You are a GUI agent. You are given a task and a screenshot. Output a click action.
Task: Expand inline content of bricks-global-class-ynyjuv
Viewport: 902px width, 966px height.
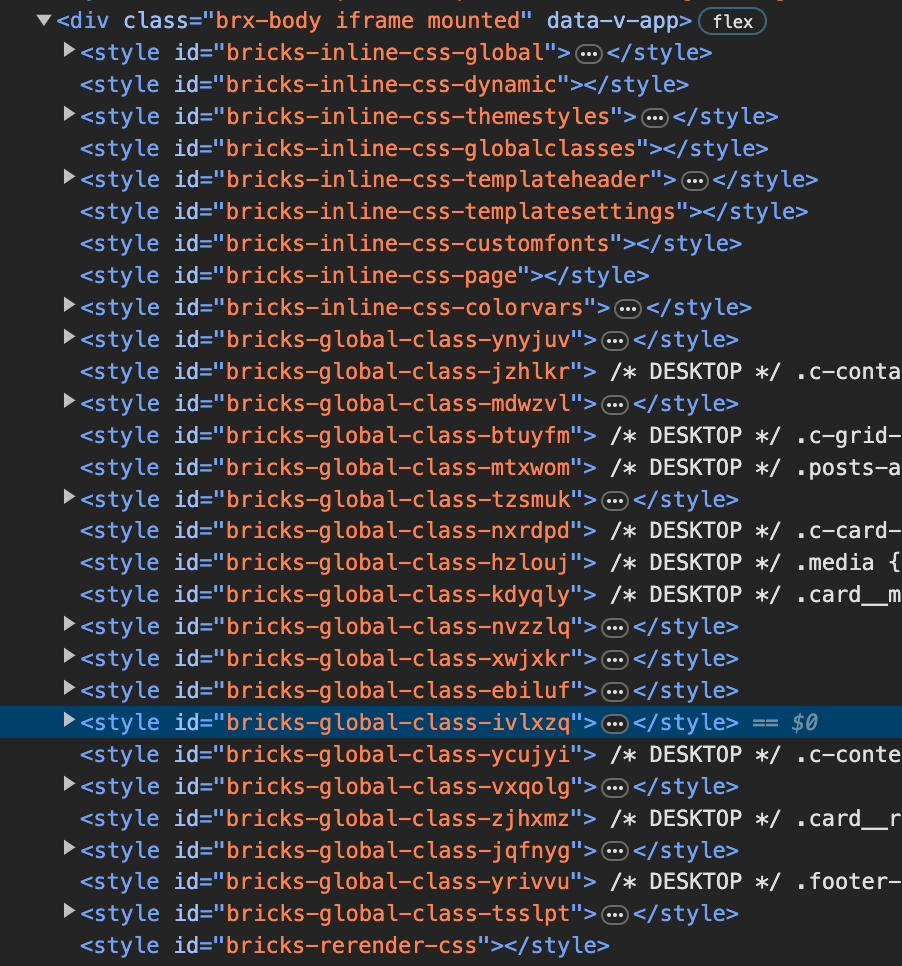click(x=614, y=339)
